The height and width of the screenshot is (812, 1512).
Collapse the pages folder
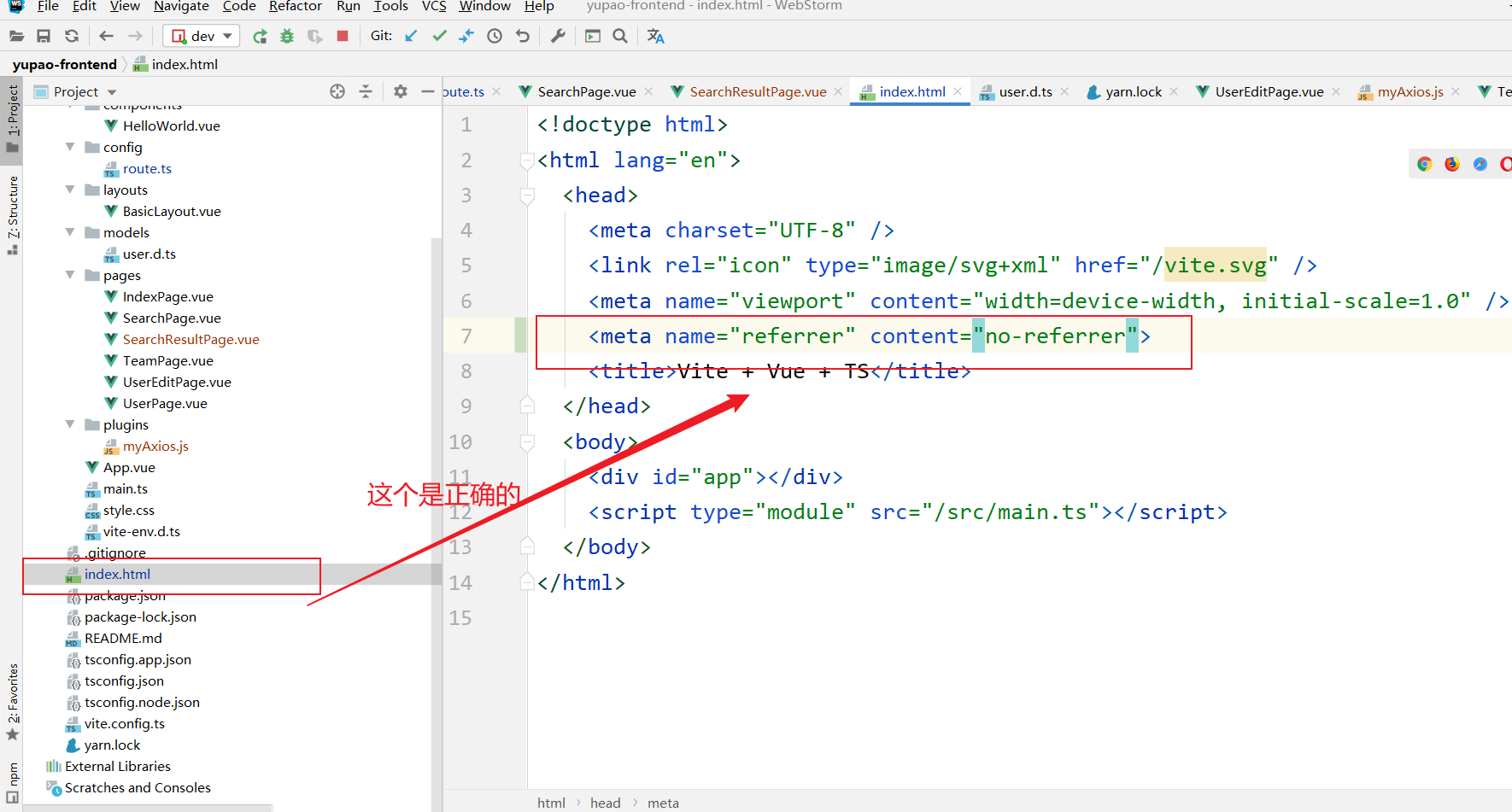(70, 275)
